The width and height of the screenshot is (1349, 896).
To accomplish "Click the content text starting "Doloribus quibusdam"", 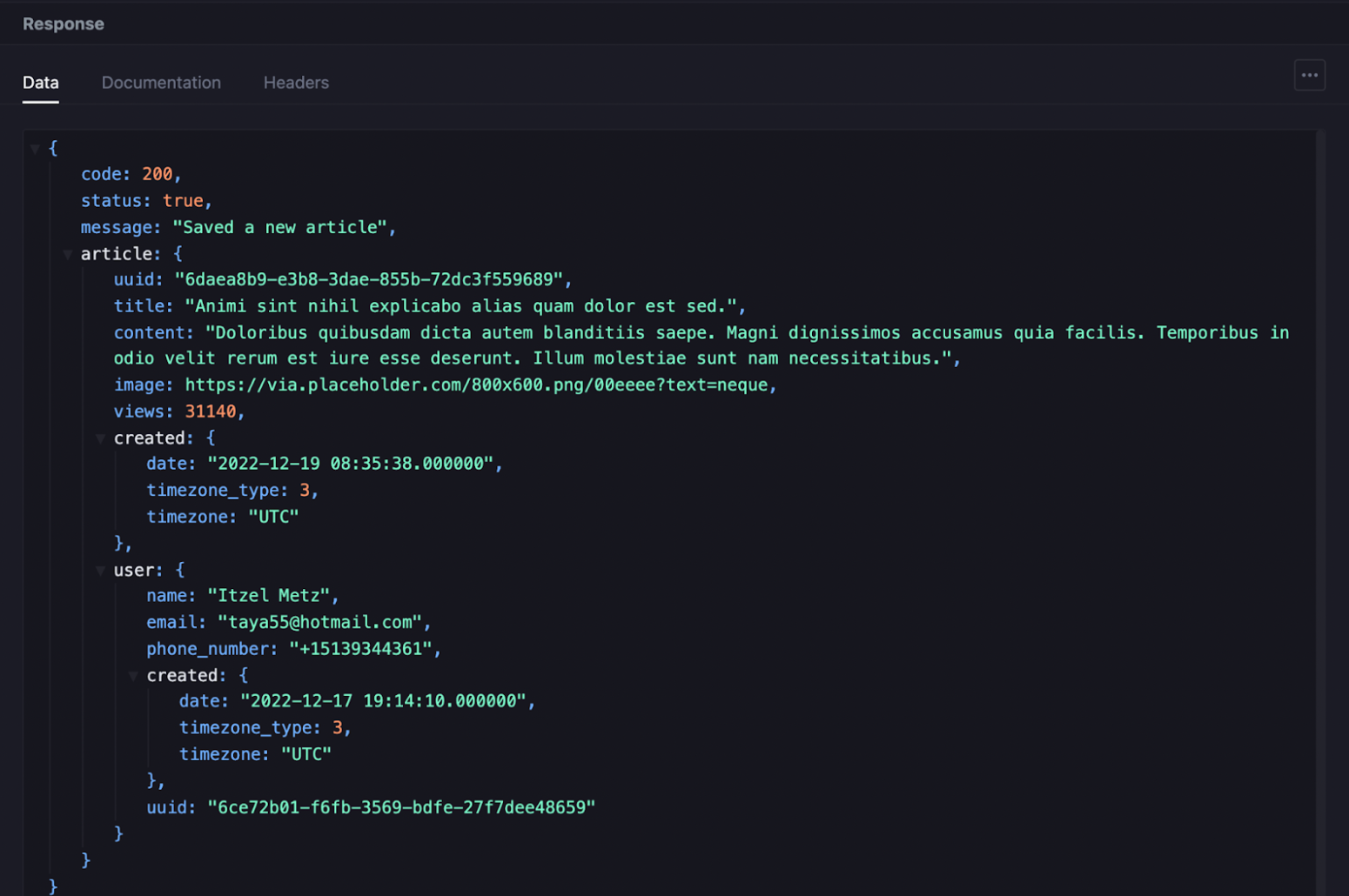I will [701, 345].
